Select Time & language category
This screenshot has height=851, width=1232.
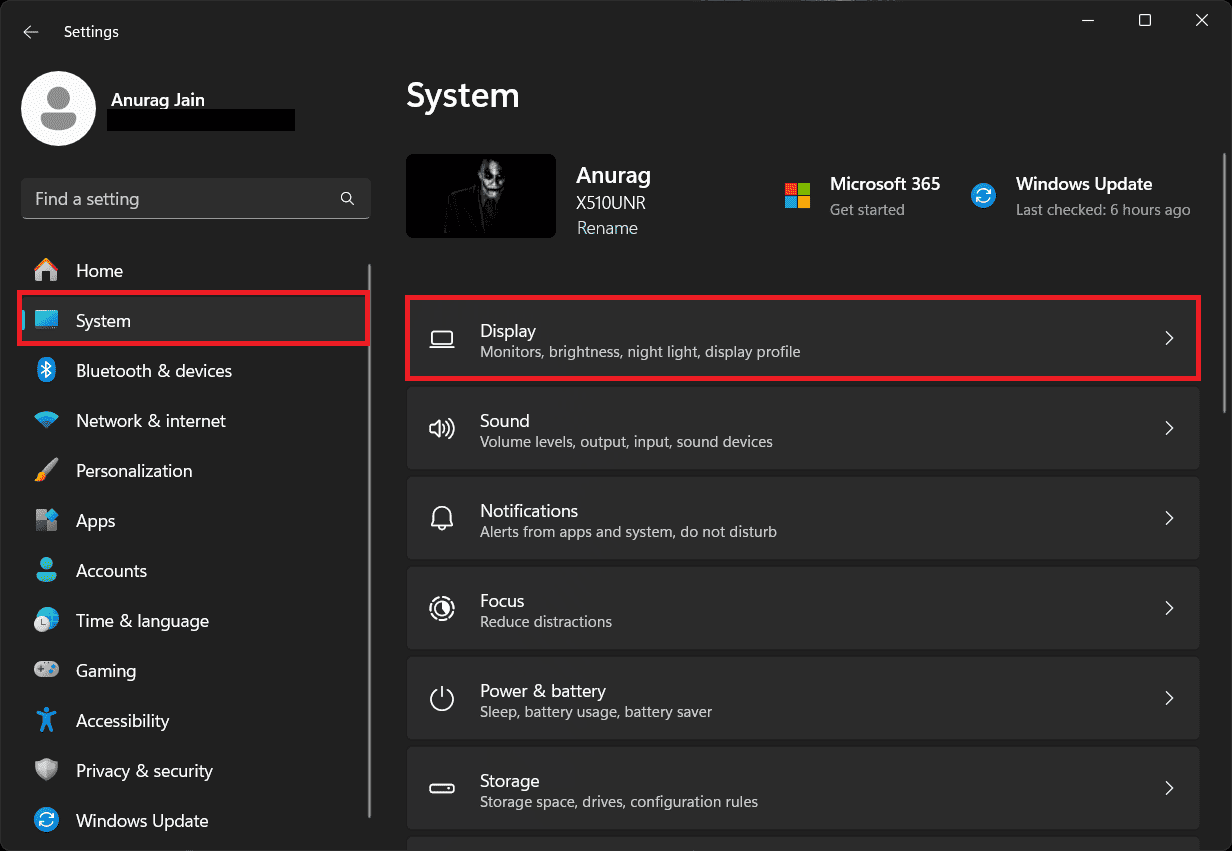[x=194, y=620]
